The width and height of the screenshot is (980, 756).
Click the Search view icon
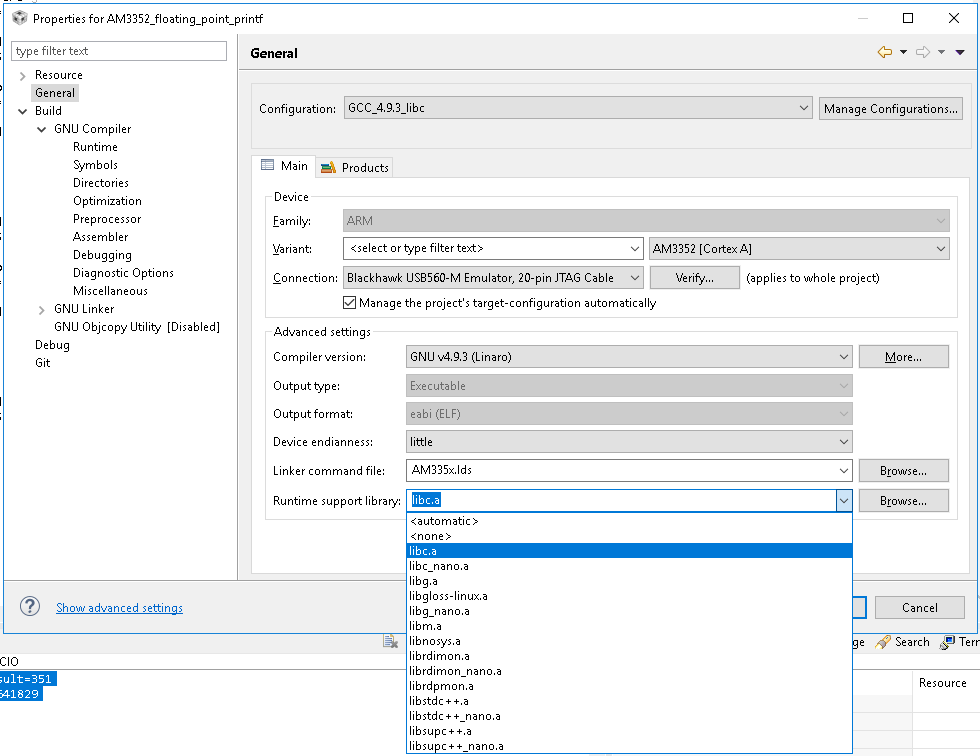click(x=883, y=642)
